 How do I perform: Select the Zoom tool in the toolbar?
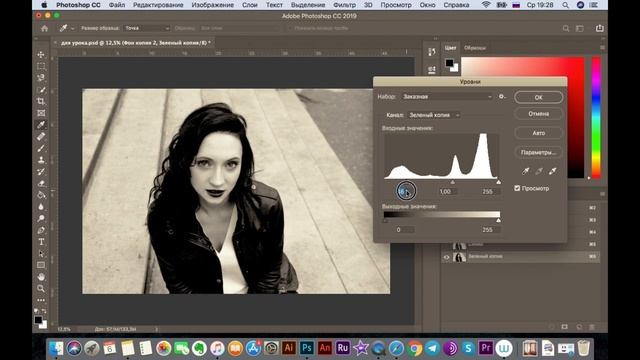click(41, 289)
